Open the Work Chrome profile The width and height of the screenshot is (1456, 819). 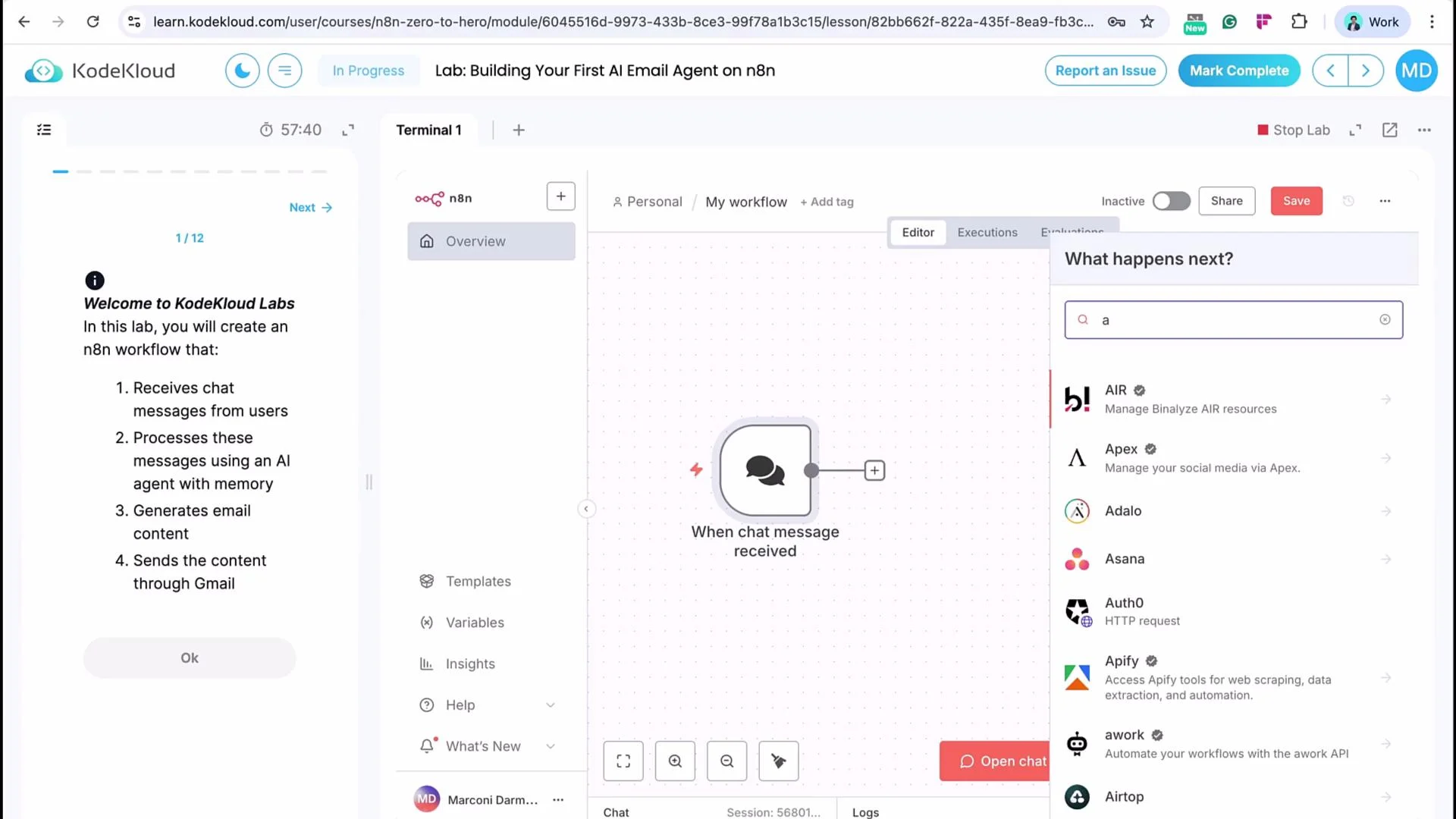pyautogui.click(x=1373, y=22)
